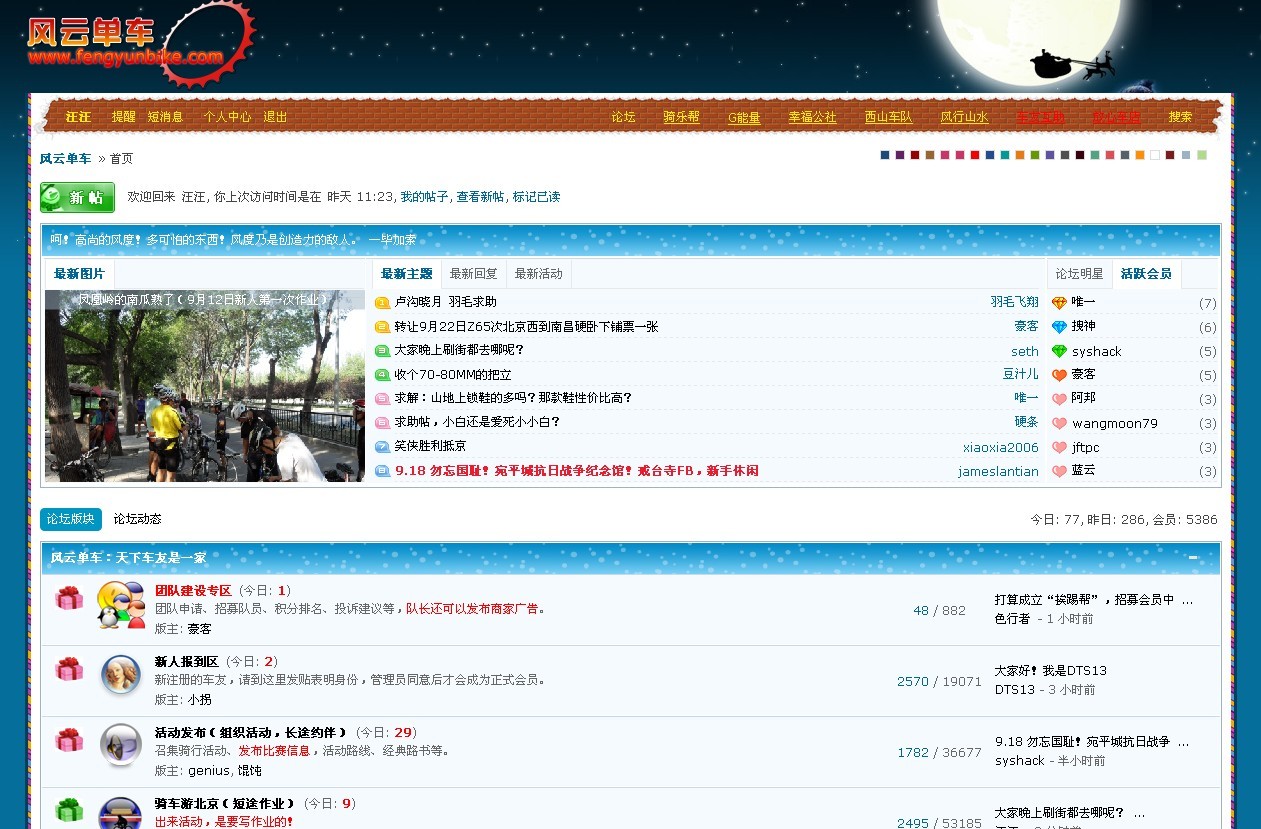Click the orange diamond icon next to 唯一

pyautogui.click(x=1059, y=303)
